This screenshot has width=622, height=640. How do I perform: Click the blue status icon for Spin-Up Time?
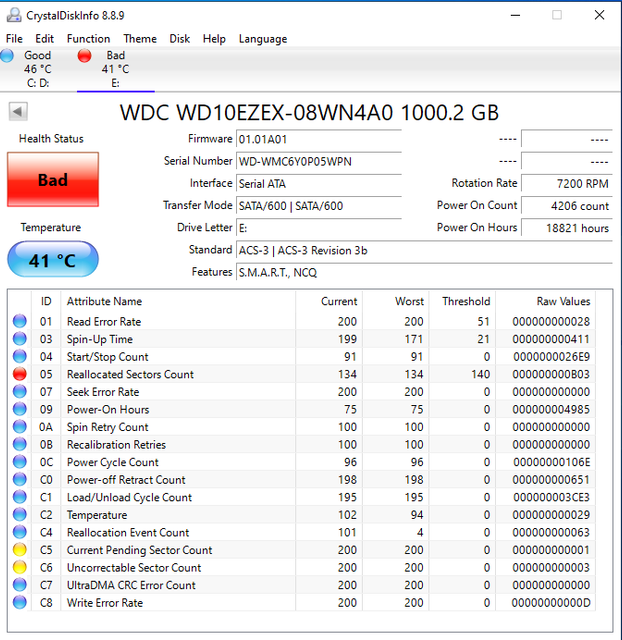coord(20,339)
